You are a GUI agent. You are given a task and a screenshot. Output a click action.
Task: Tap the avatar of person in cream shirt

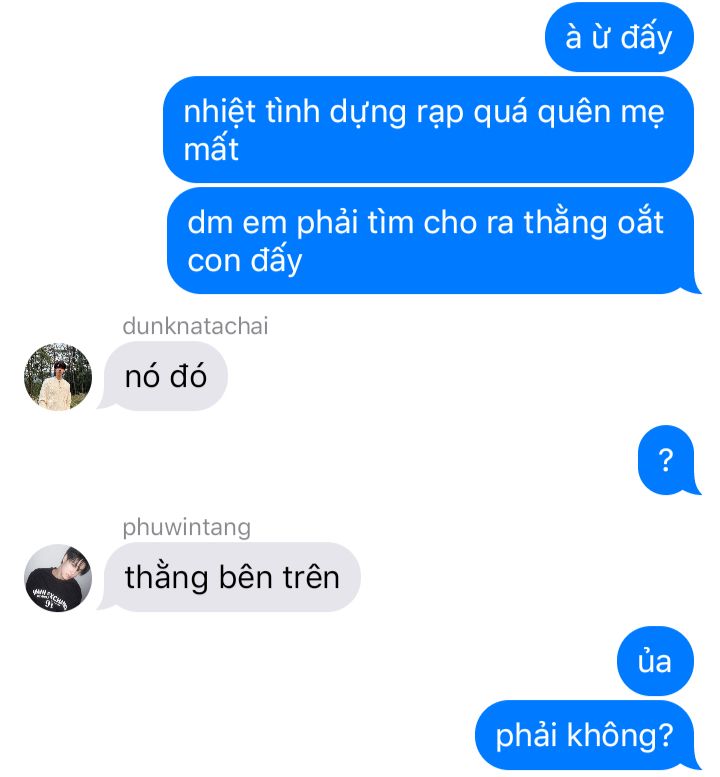[58, 377]
